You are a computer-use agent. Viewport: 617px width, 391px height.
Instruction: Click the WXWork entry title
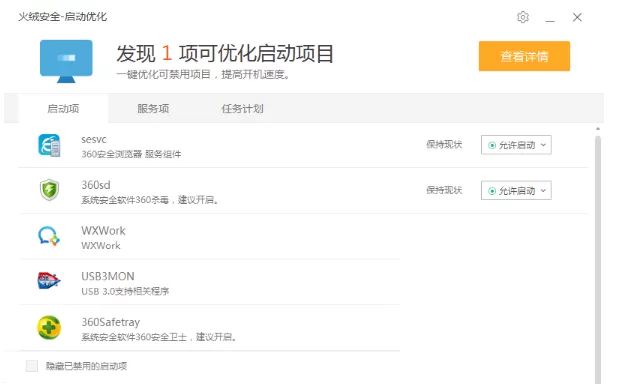[x=103, y=231]
